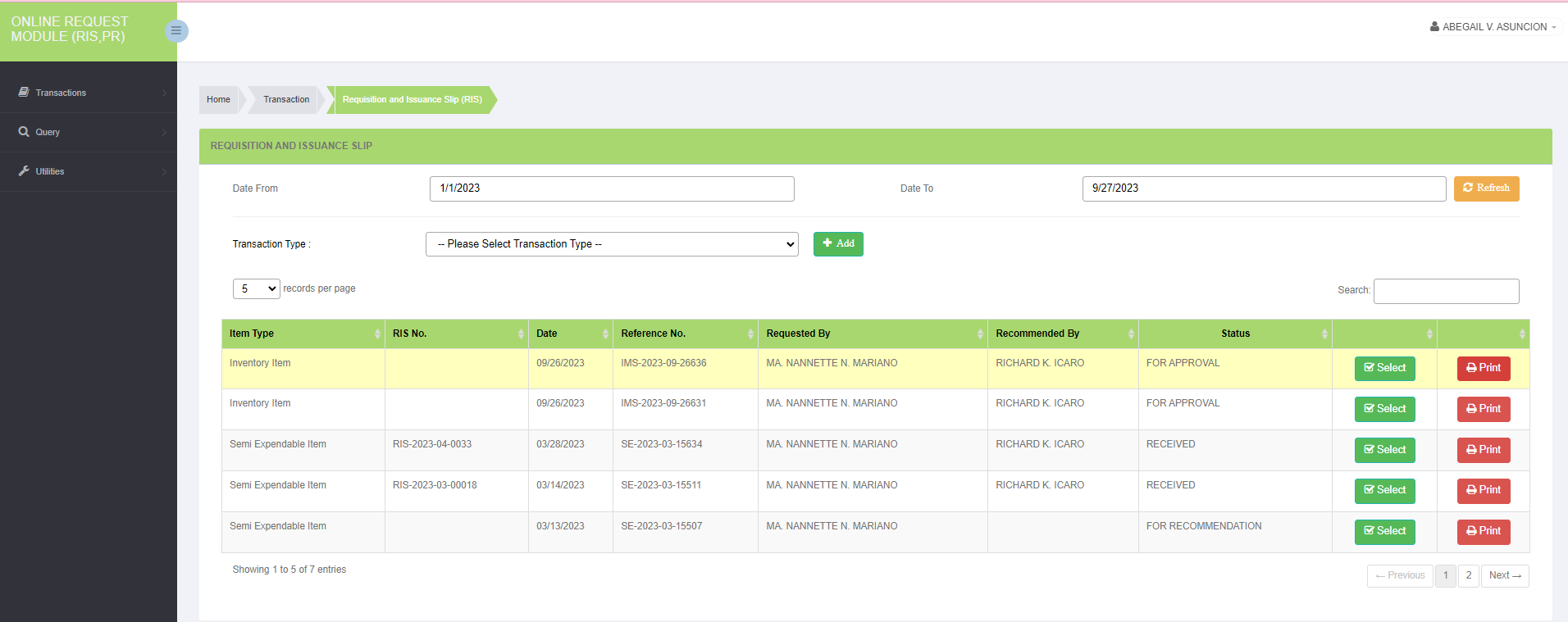Open the Transaction Type dropdown
Viewport: 1568px width, 622px height.
[612, 244]
